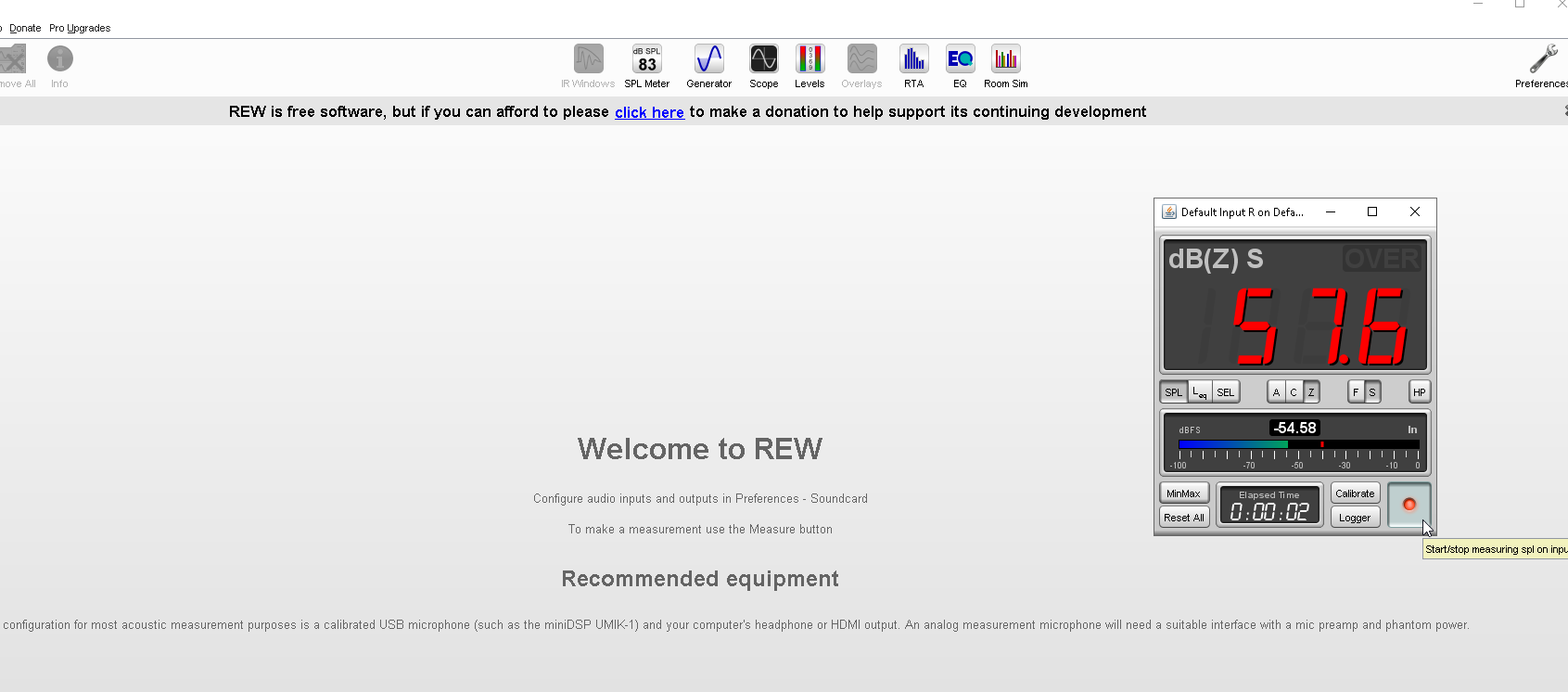Open the SPL Meter tool
1568x692 pixels.
(646, 66)
